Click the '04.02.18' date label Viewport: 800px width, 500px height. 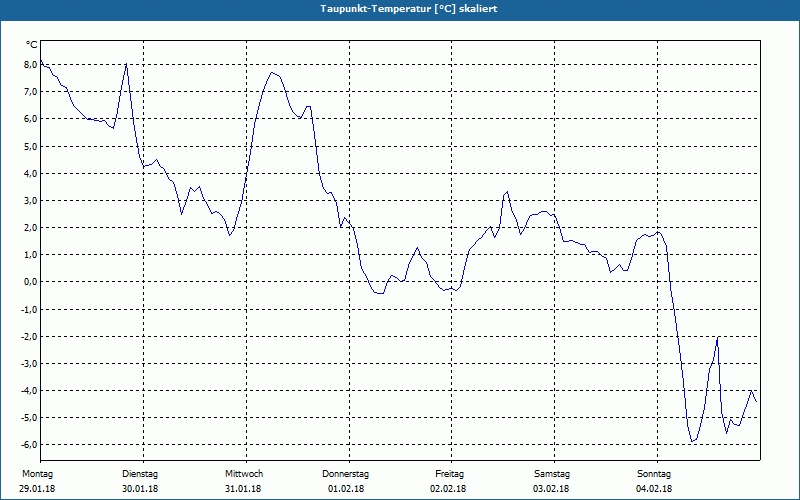click(x=654, y=489)
